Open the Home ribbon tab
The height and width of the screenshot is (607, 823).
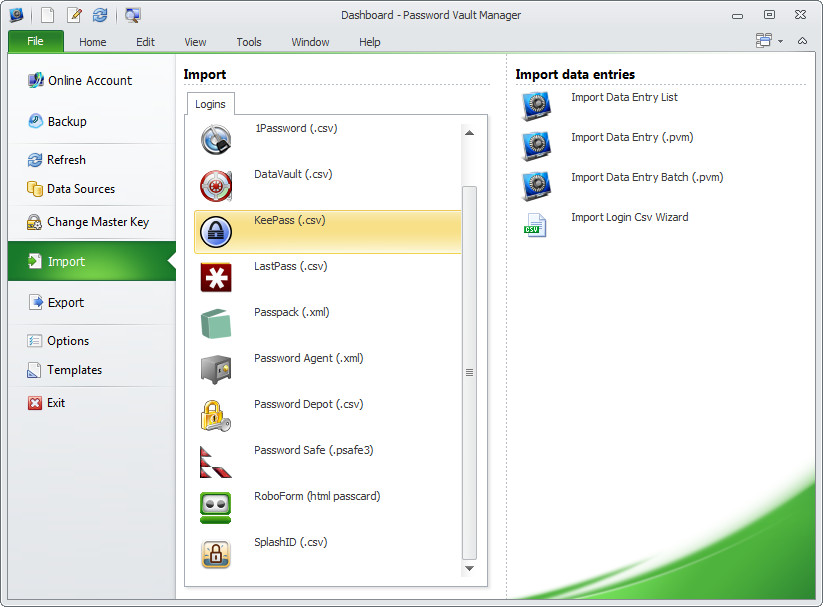[92, 42]
